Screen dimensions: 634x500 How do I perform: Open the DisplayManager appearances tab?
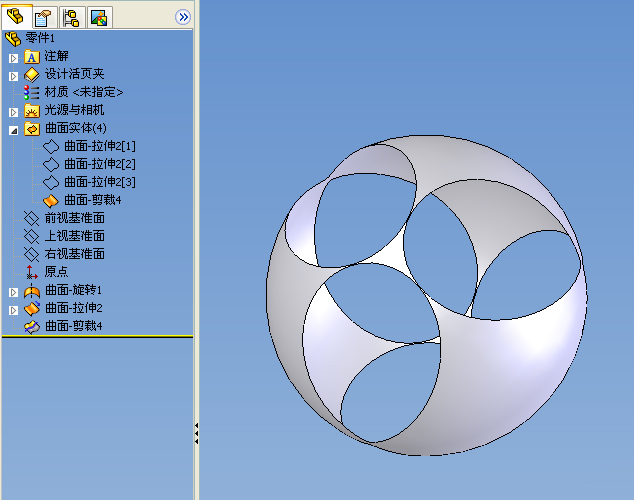tap(99, 18)
